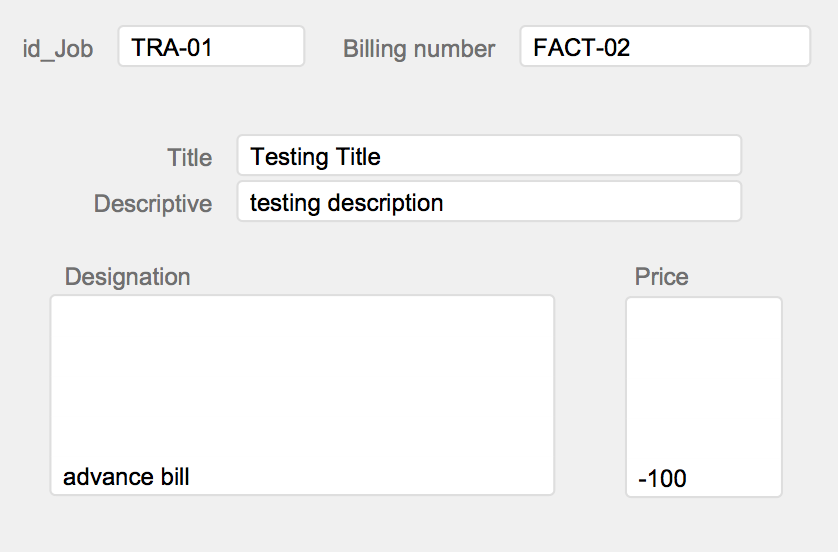838x552 pixels.
Task: Click the Price column heading
Action: point(661,276)
